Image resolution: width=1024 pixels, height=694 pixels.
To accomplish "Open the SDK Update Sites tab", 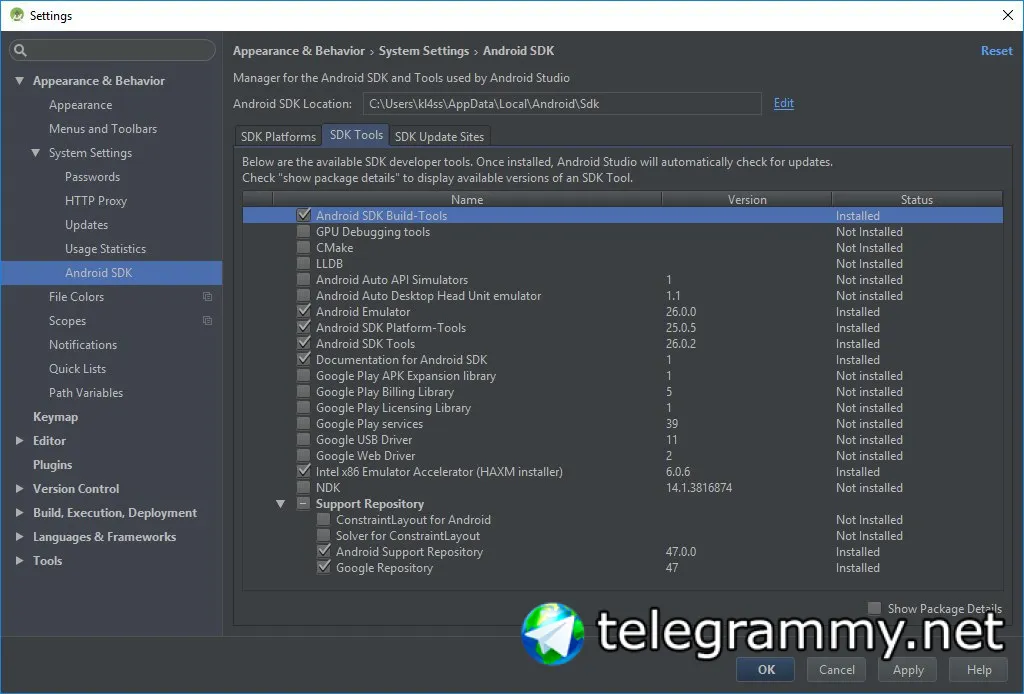I will pyautogui.click(x=440, y=136).
